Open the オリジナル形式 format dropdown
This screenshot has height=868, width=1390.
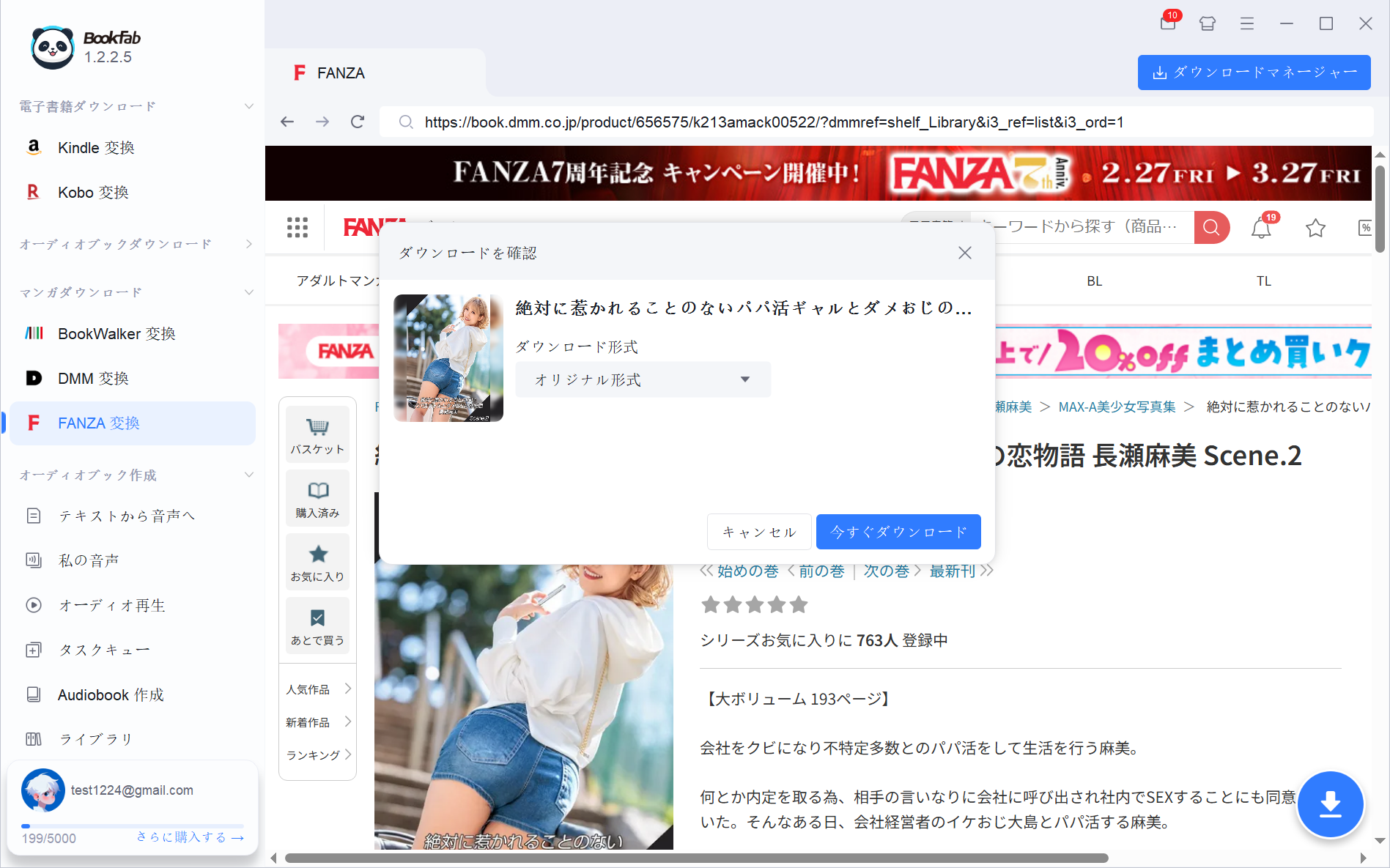642,379
